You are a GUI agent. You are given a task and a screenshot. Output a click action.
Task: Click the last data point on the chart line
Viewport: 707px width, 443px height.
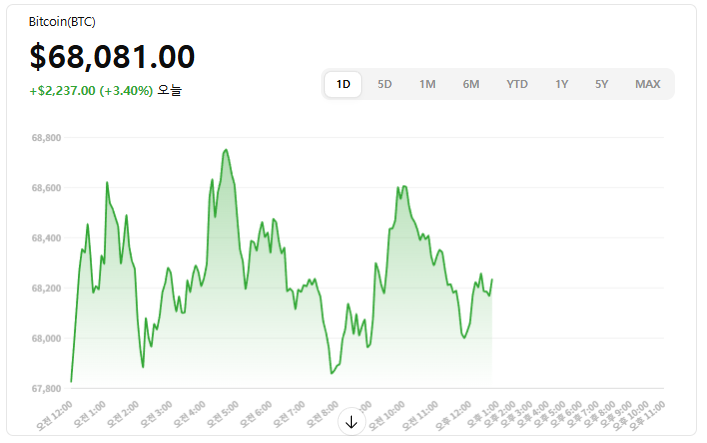tap(492, 280)
